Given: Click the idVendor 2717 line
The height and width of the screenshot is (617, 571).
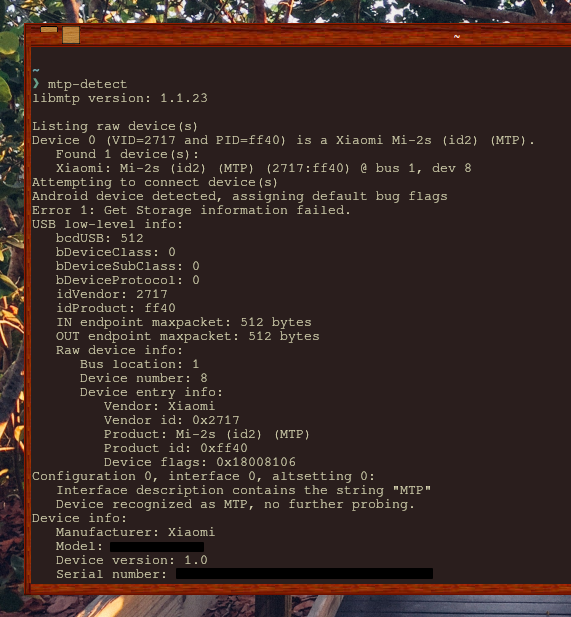Looking at the screenshot, I should (112, 294).
